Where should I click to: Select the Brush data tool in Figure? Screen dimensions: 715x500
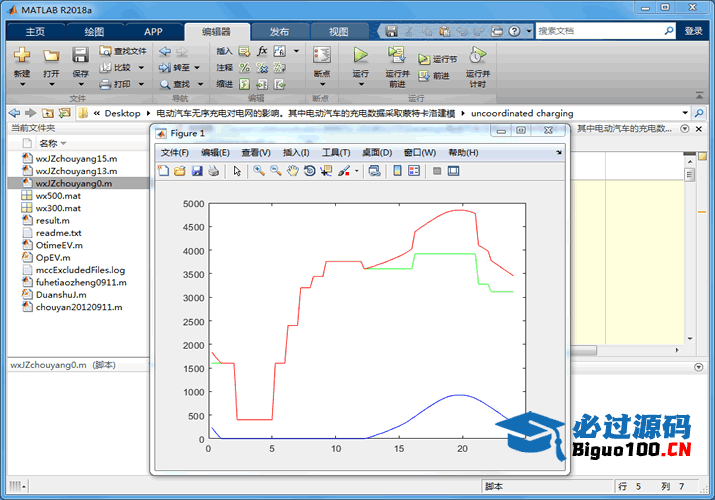point(344,171)
